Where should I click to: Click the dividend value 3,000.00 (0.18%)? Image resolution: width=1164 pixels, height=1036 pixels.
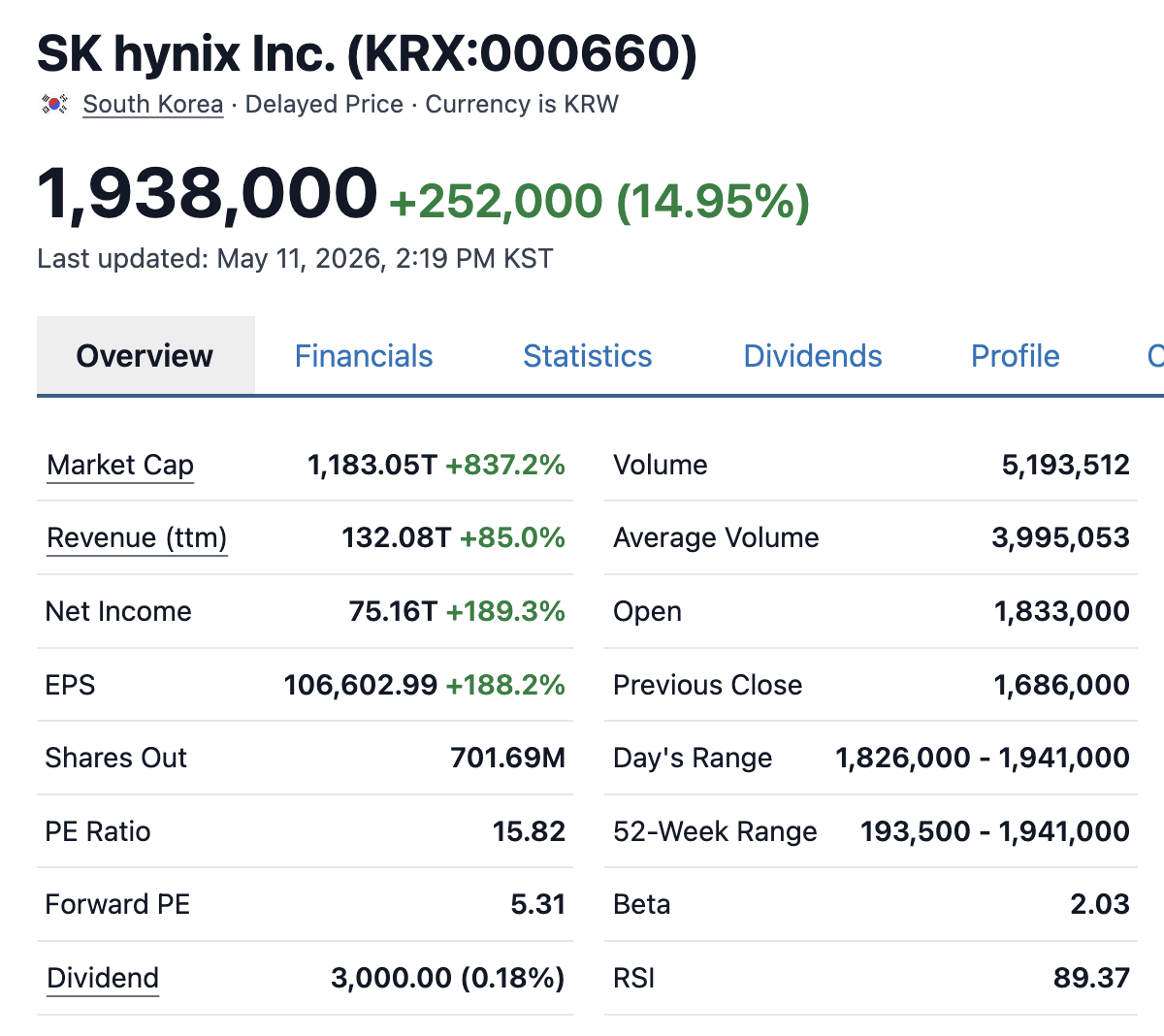448,978
